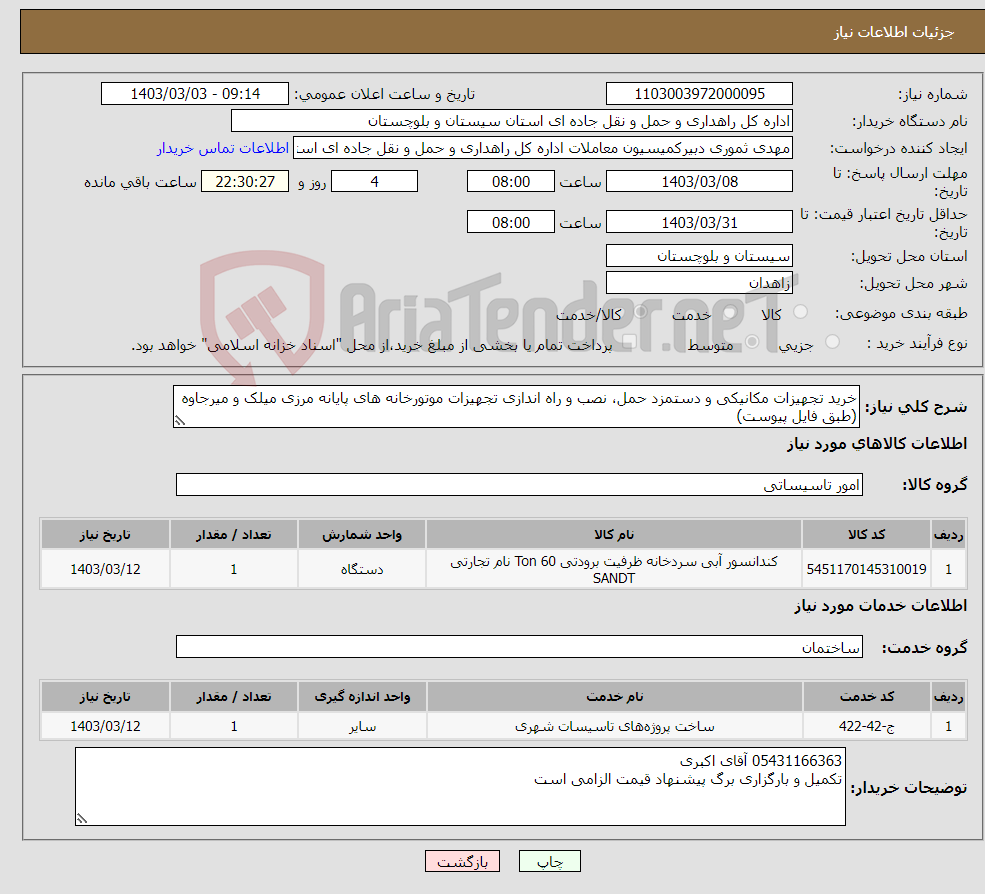Click the resize handle of description box

(180, 422)
